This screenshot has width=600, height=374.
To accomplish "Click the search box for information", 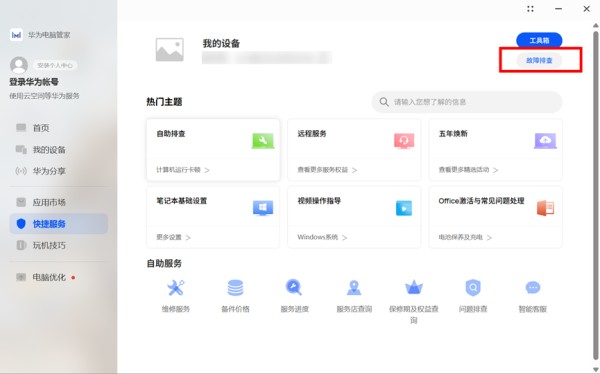I will coord(467,102).
